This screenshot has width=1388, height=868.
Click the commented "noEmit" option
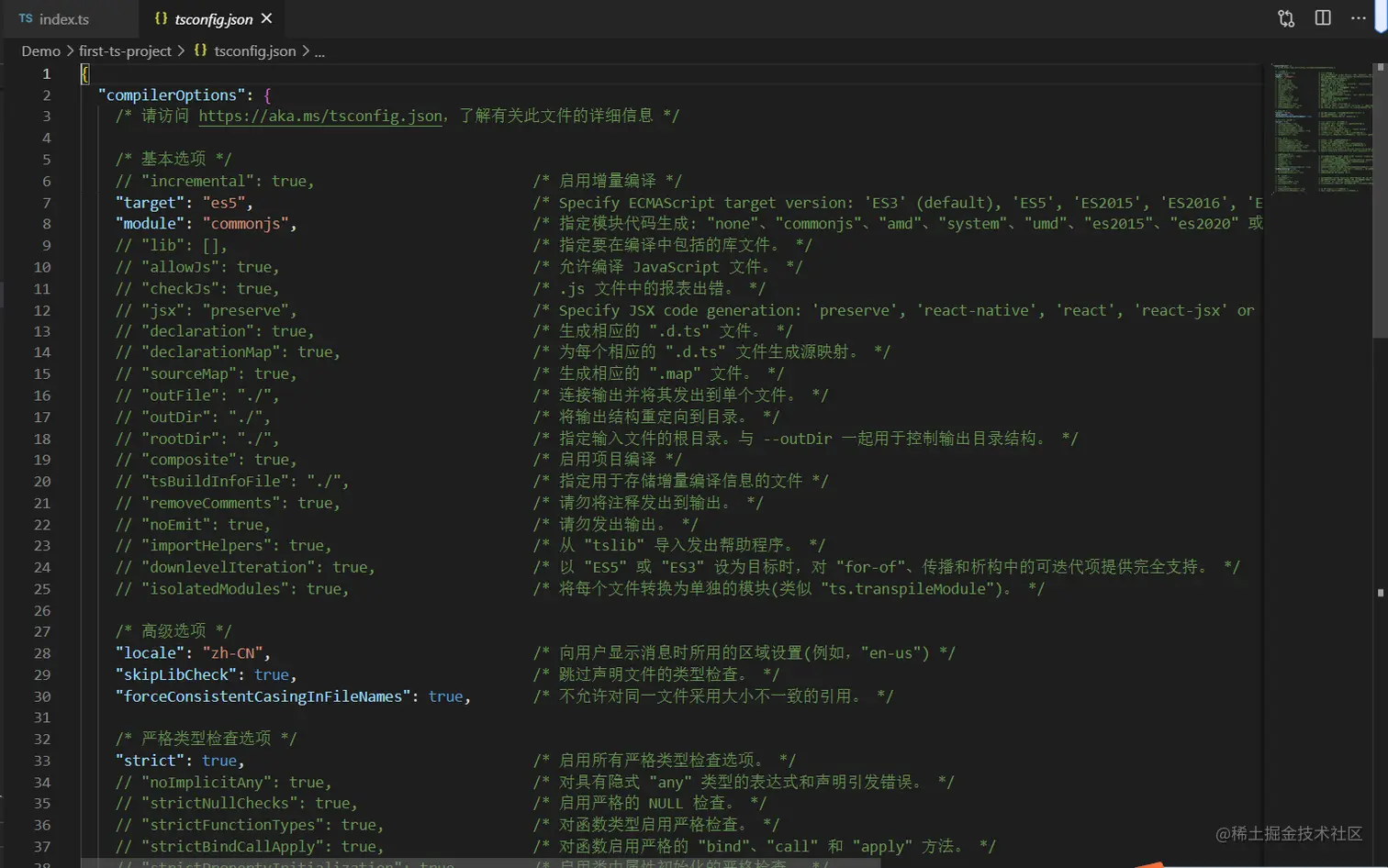coord(194,525)
